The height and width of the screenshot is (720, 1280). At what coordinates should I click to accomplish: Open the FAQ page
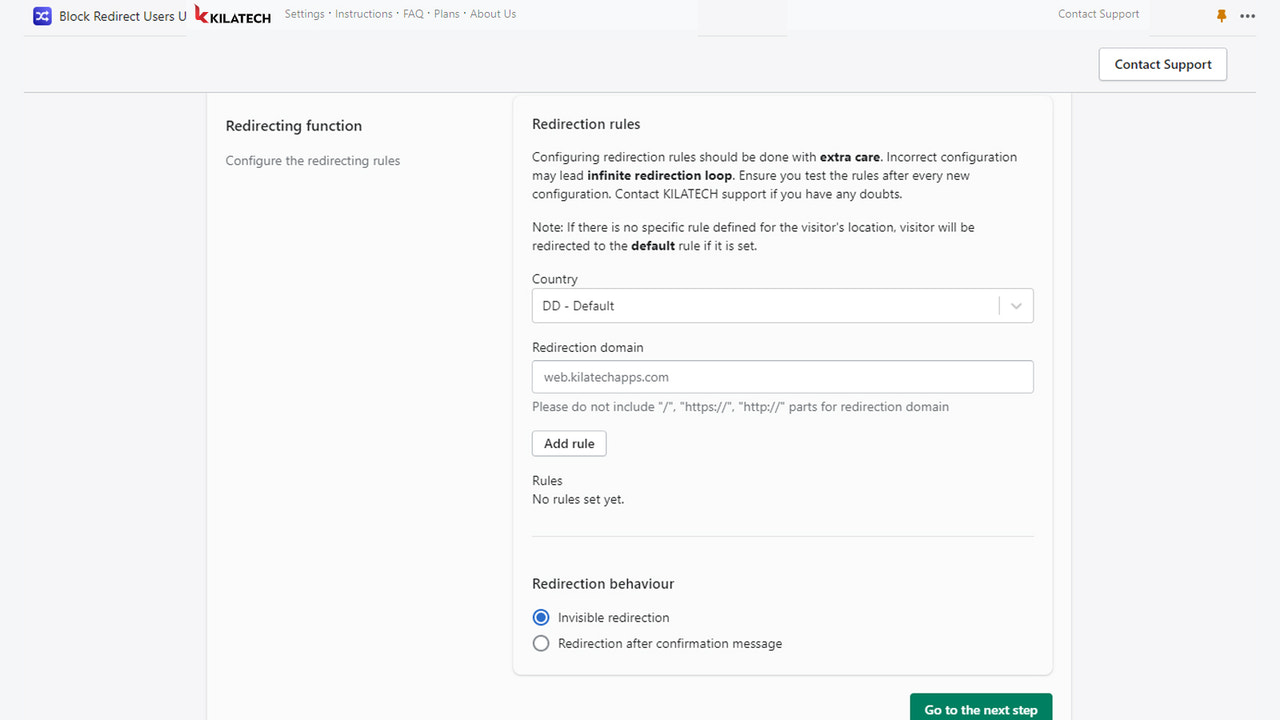coord(413,14)
